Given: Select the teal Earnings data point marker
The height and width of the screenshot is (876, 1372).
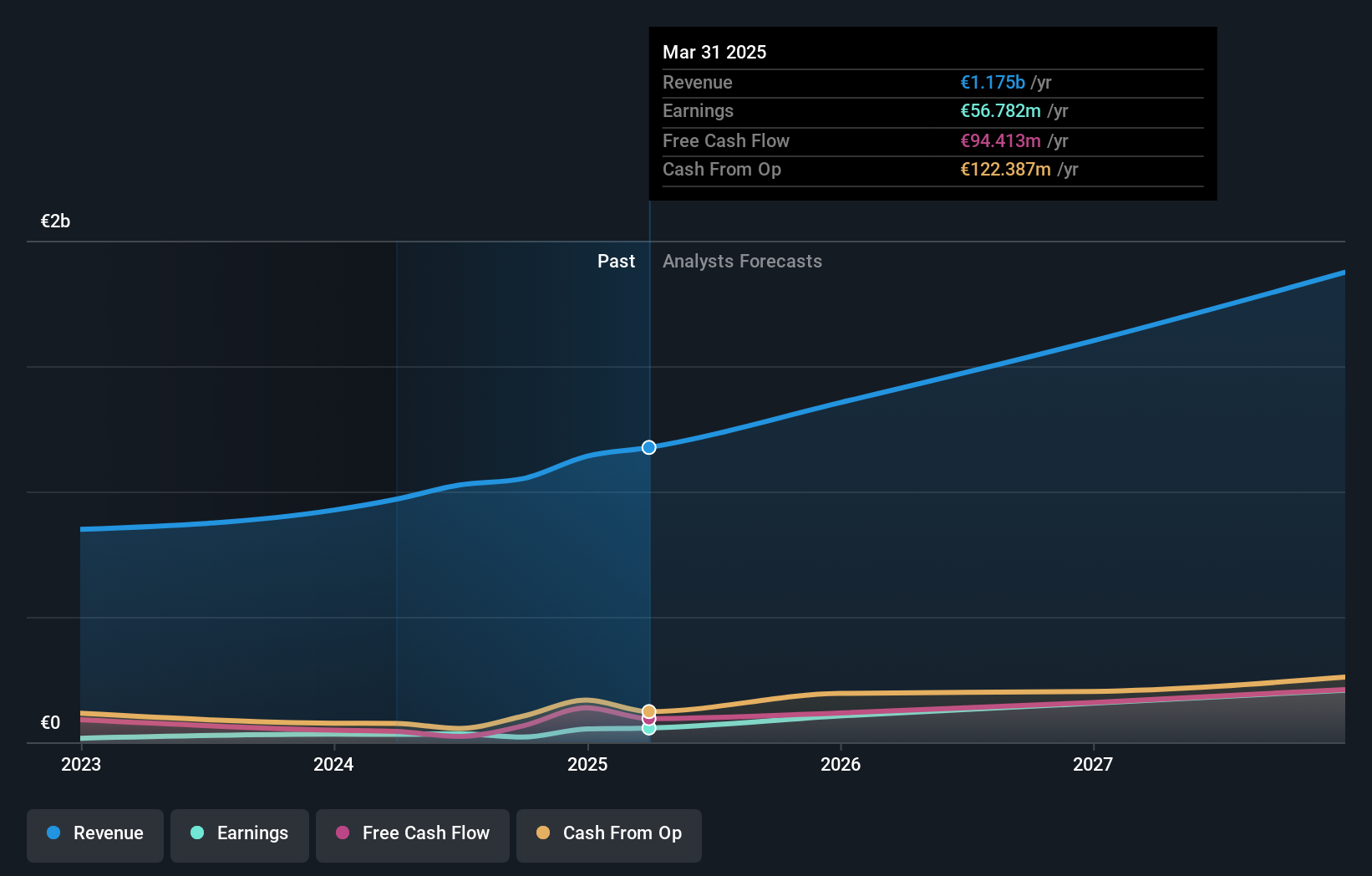Looking at the screenshot, I should click(649, 728).
